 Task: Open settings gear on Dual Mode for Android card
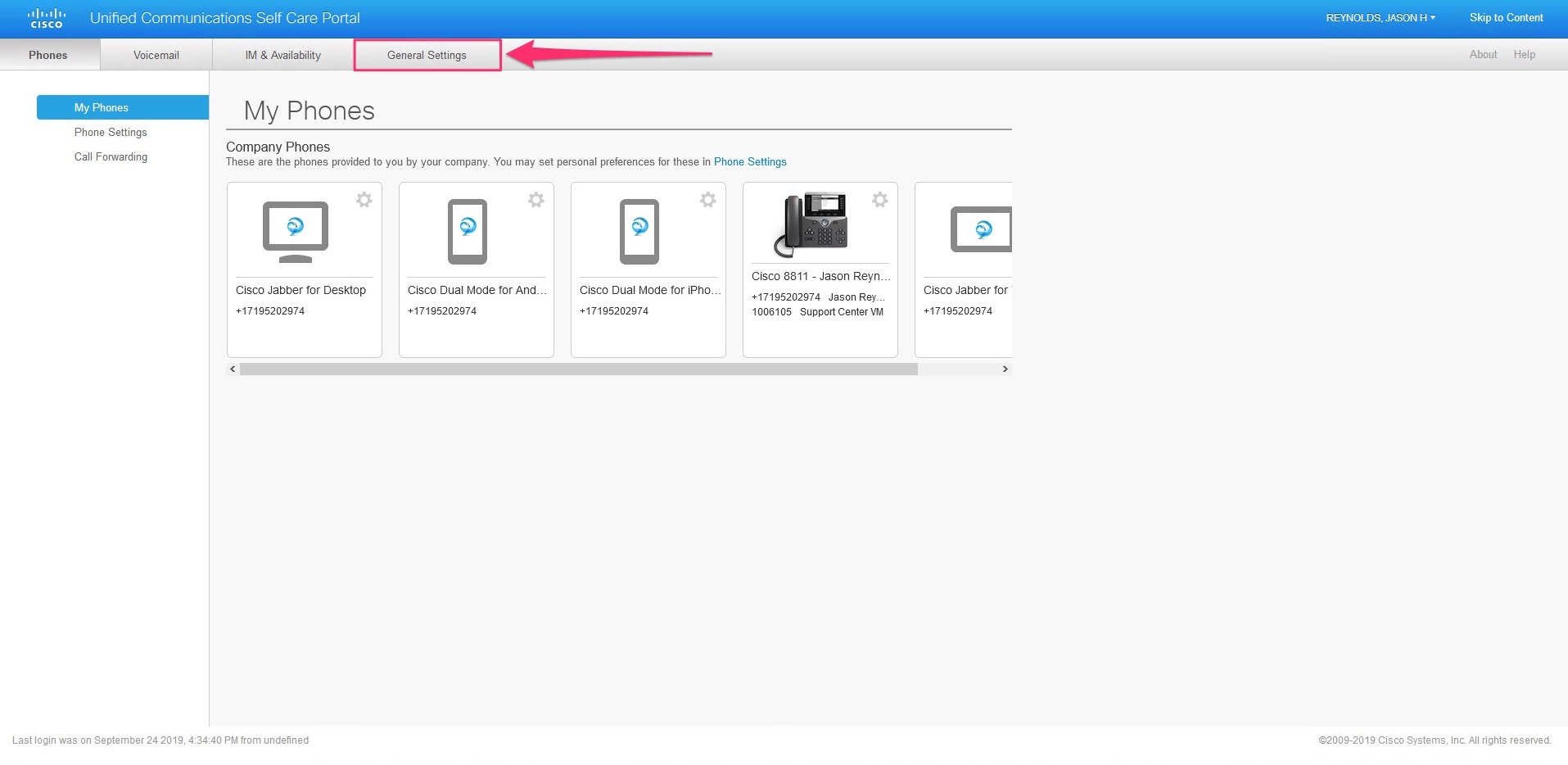(x=536, y=200)
